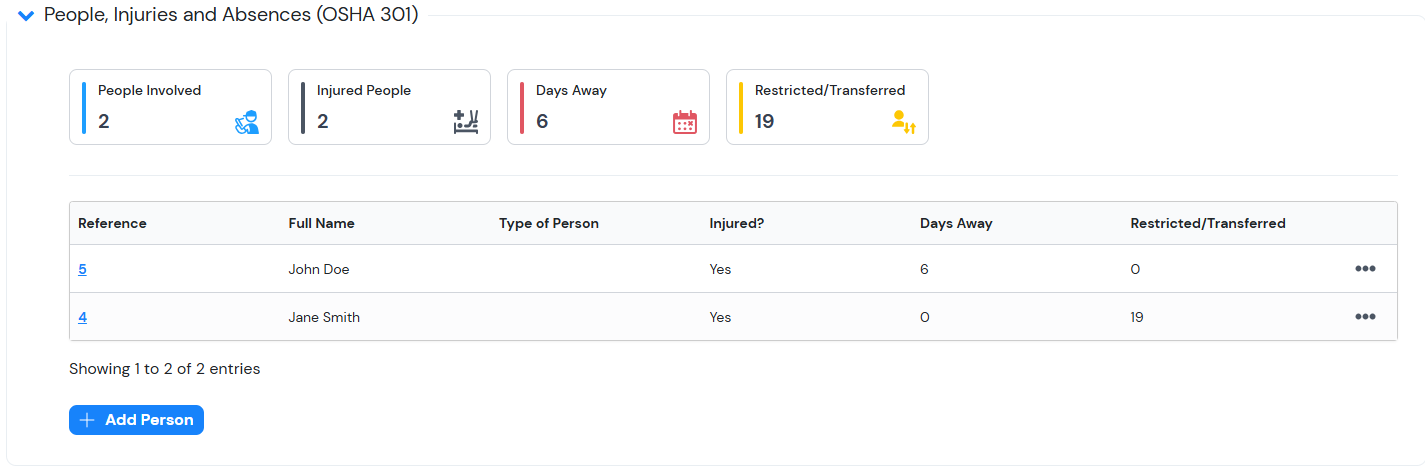The height and width of the screenshot is (468, 1425).
Task: Open Jane Smith row three-dots menu
Action: point(1365,317)
